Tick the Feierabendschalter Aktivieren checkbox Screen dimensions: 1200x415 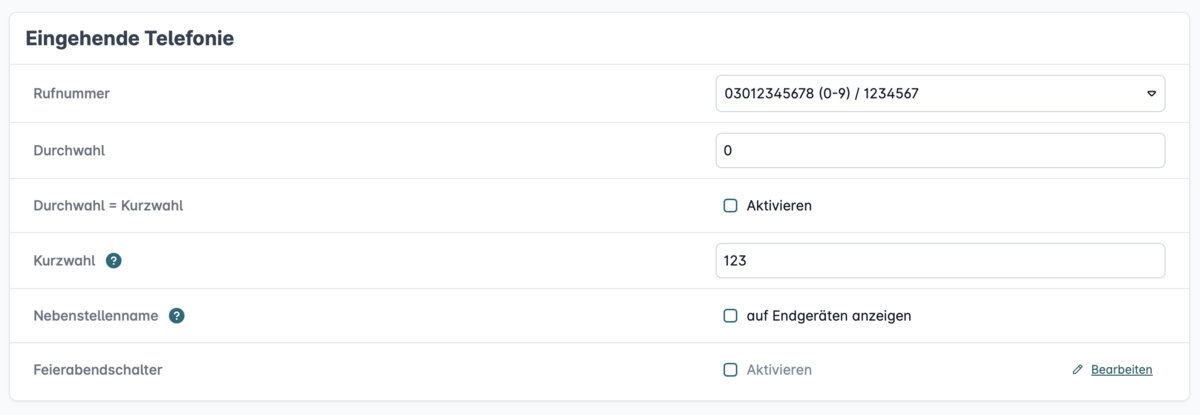click(x=730, y=370)
